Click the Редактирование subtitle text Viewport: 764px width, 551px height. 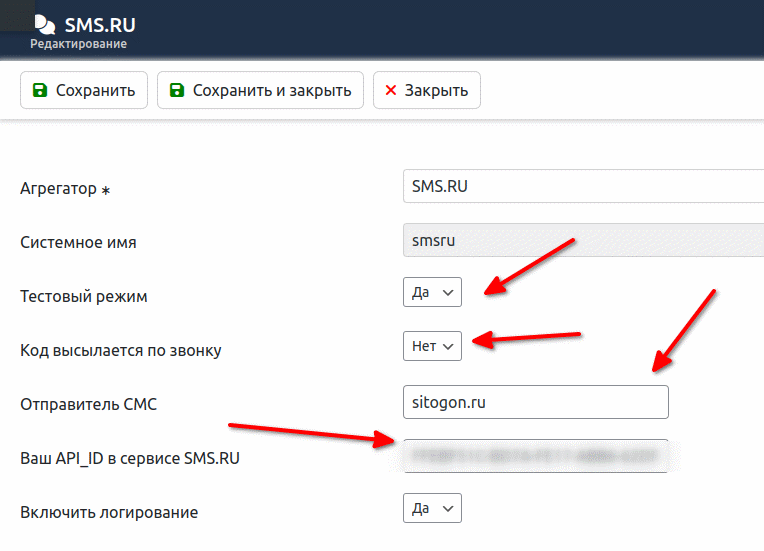[78, 44]
